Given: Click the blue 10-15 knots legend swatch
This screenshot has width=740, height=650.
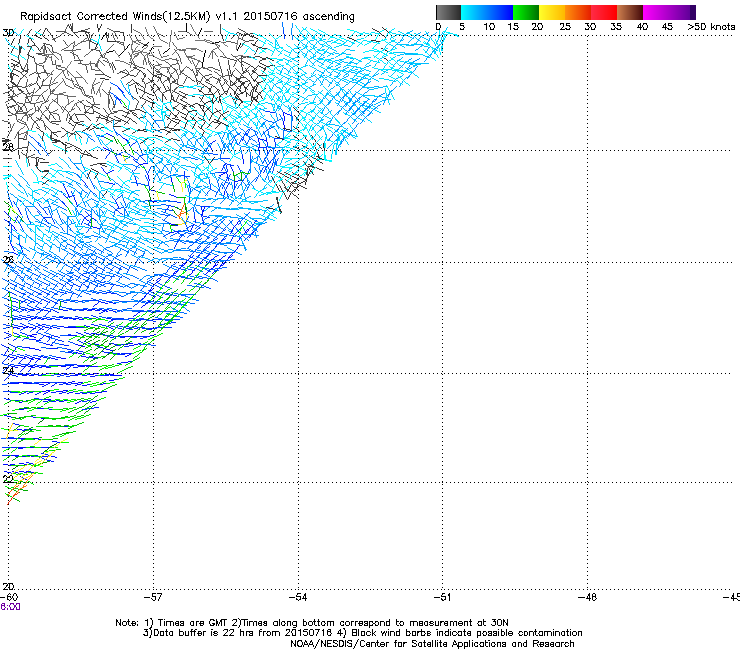Looking at the screenshot, I should click(500, 12).
